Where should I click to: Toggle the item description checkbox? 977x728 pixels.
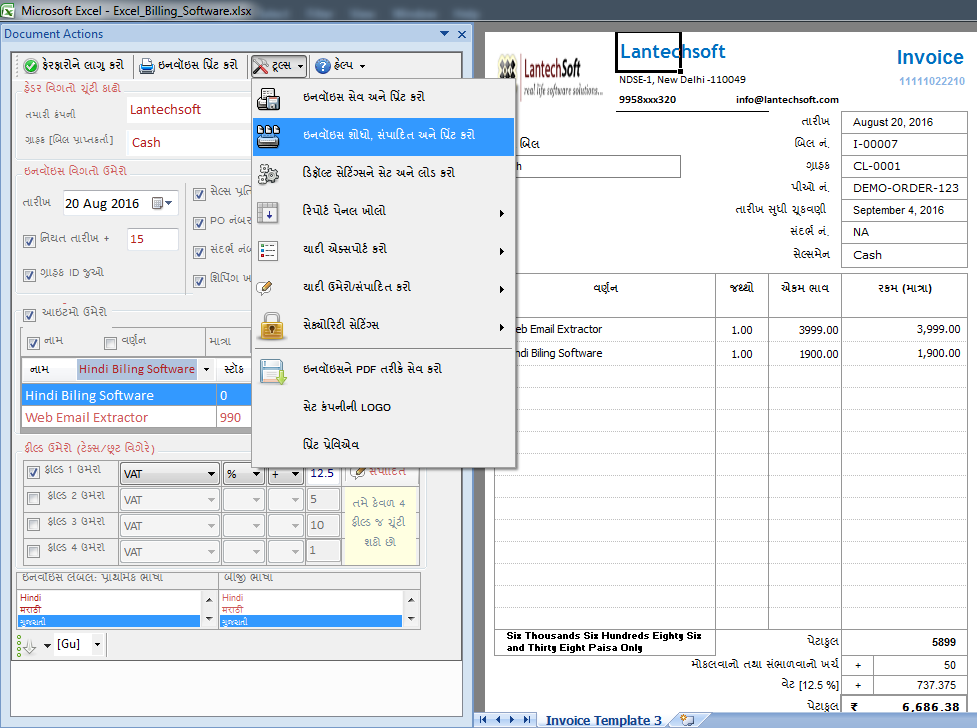pos(110,343)
